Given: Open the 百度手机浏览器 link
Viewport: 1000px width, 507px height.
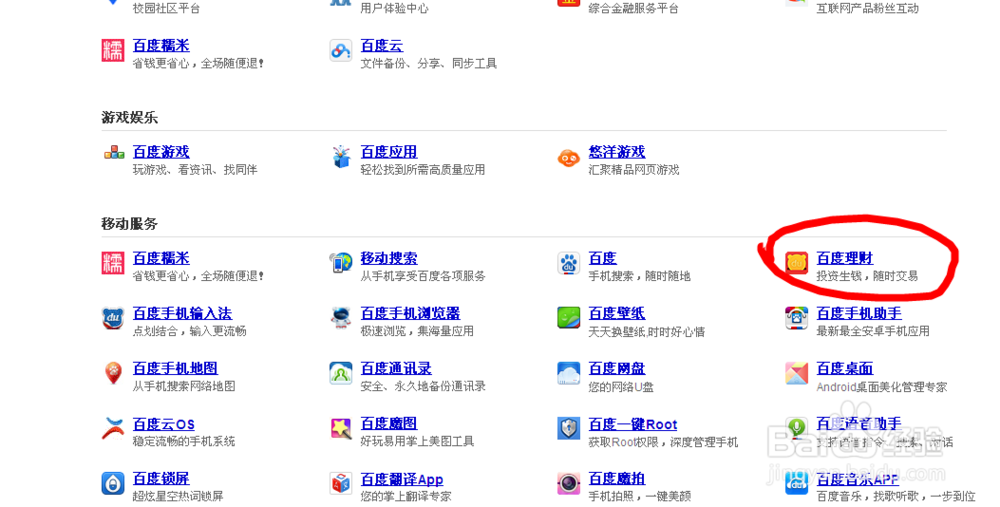Looking at the screenshot, I should coord(410,313).
